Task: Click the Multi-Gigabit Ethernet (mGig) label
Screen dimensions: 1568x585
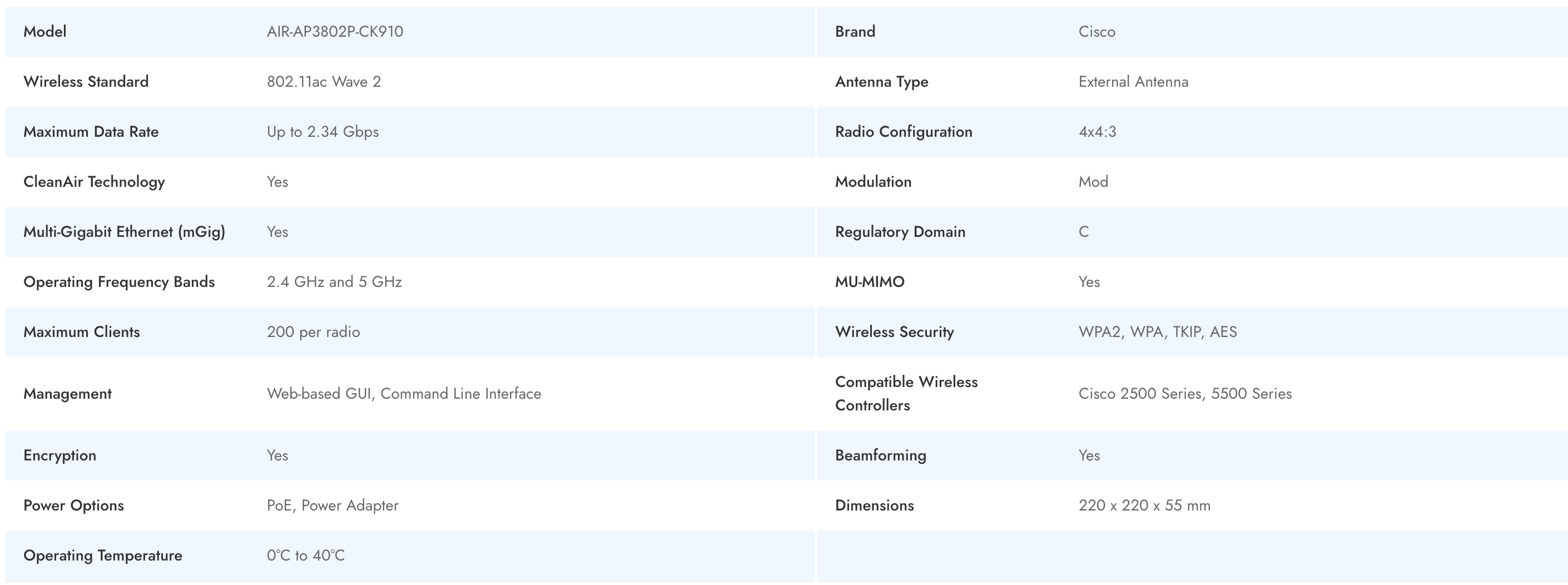Action: [x=124, y=232]
